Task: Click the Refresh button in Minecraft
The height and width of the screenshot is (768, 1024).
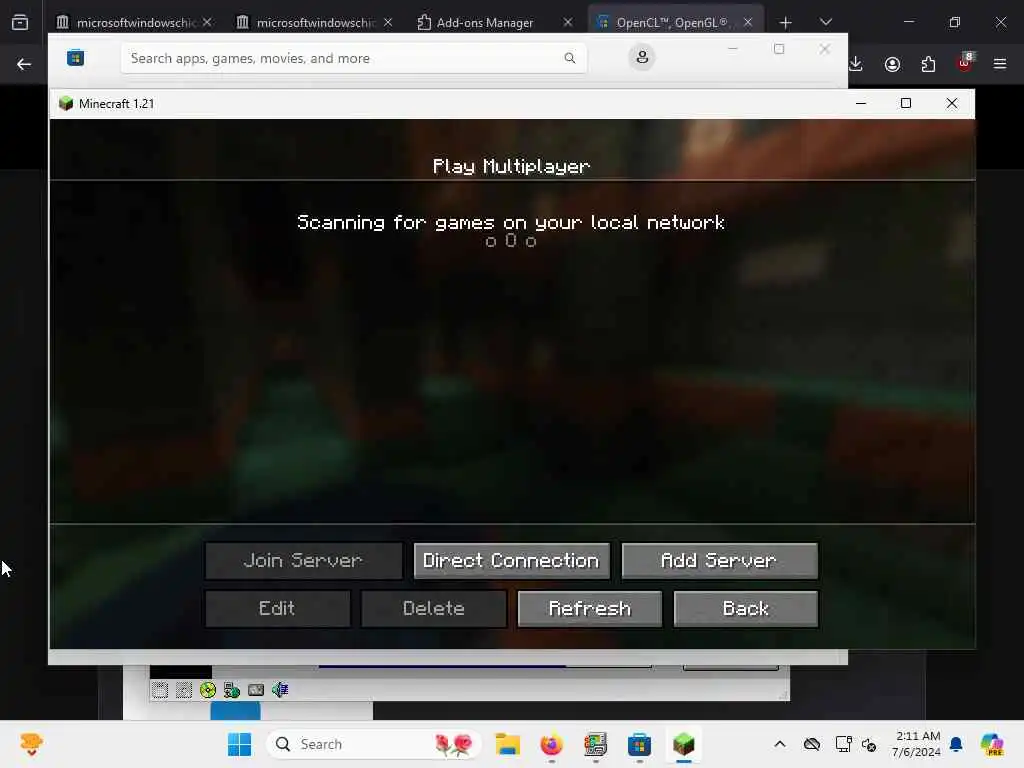Action: pyautogui.click(x=590, y=609)
